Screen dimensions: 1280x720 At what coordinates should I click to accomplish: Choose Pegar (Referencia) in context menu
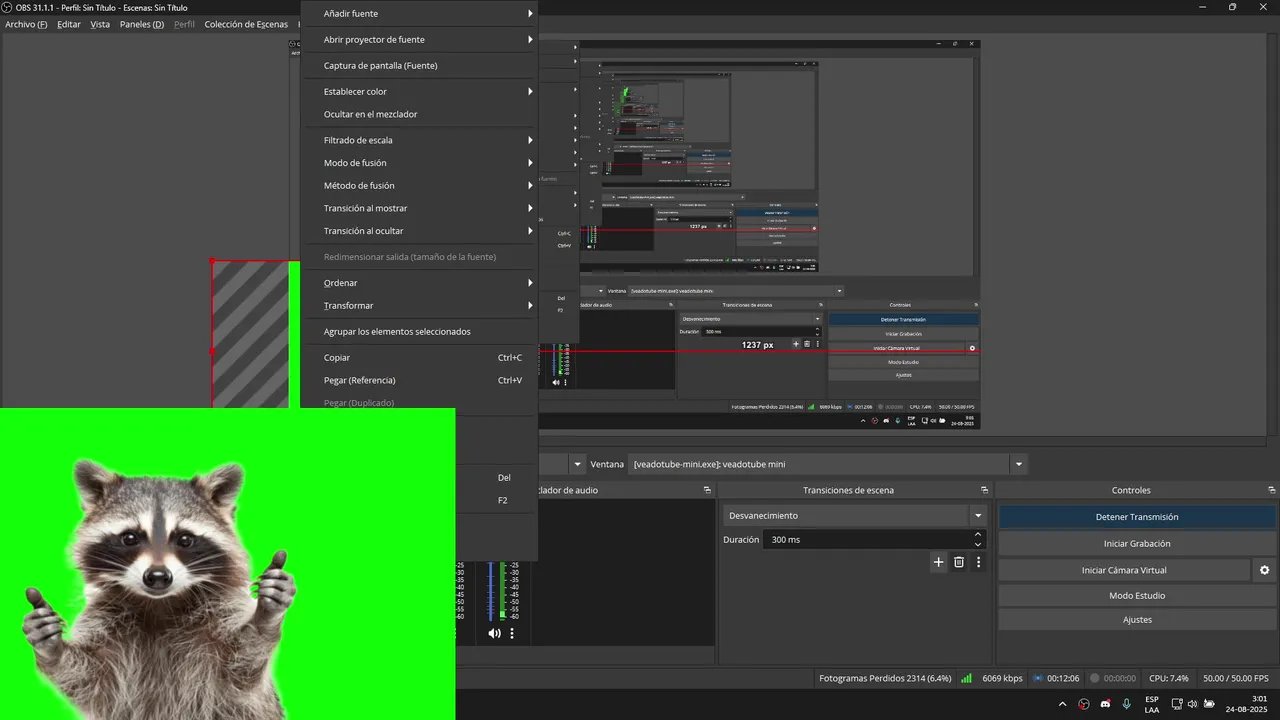pos(419,380)
